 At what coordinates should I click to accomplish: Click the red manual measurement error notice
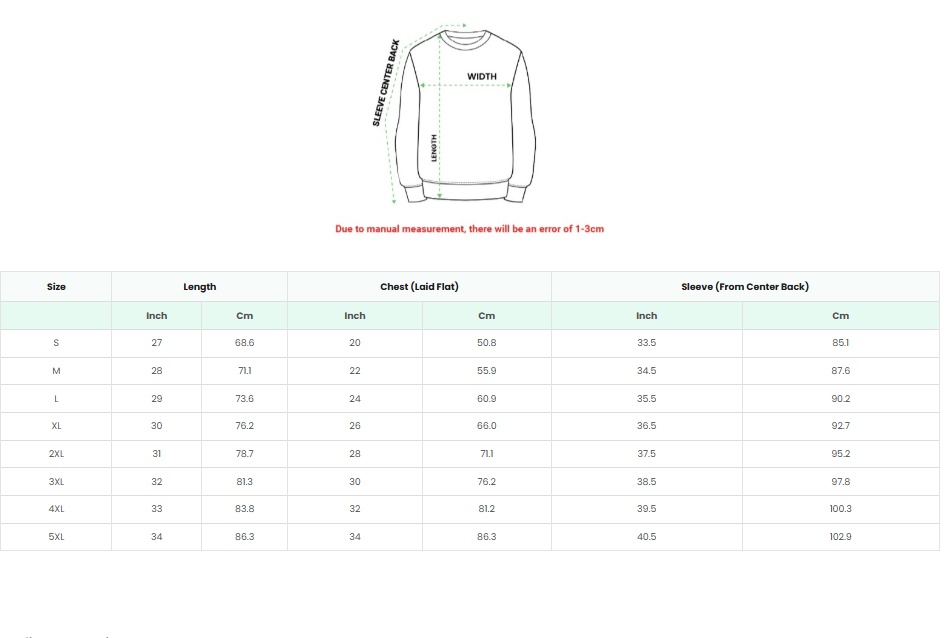470,229
